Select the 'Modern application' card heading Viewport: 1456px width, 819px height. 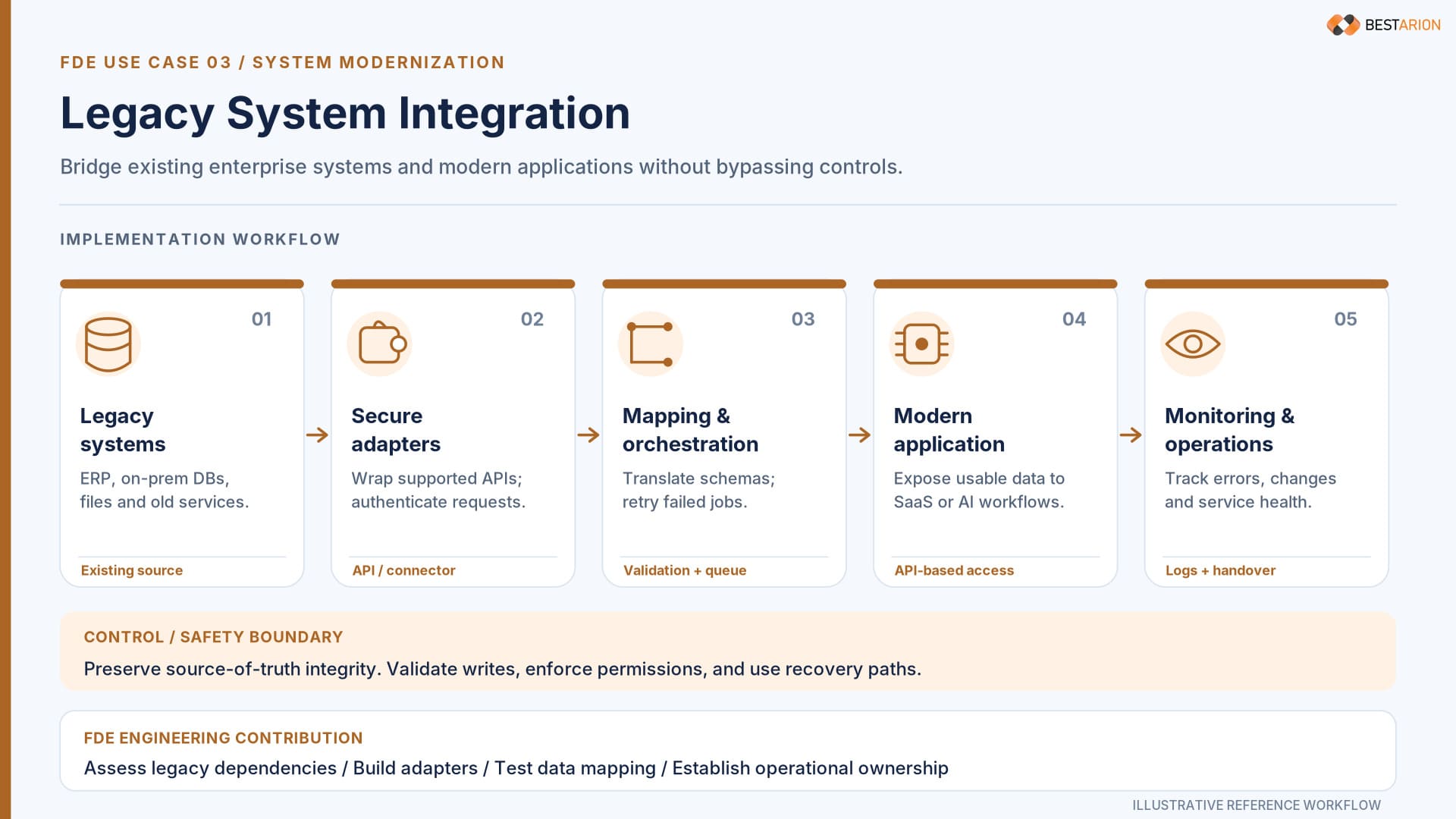click(x=949, y=430)
